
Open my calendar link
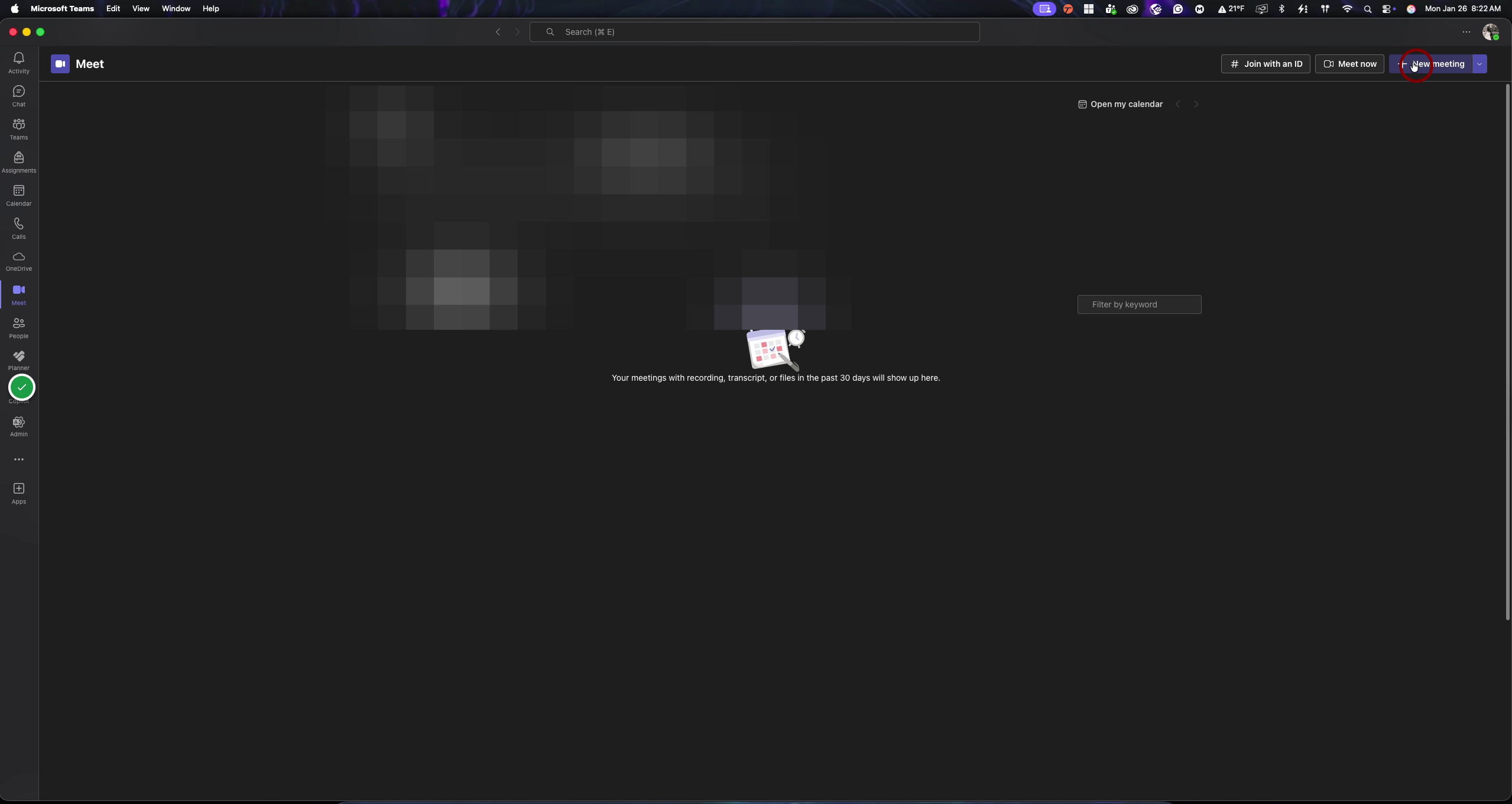(1120, 104)
